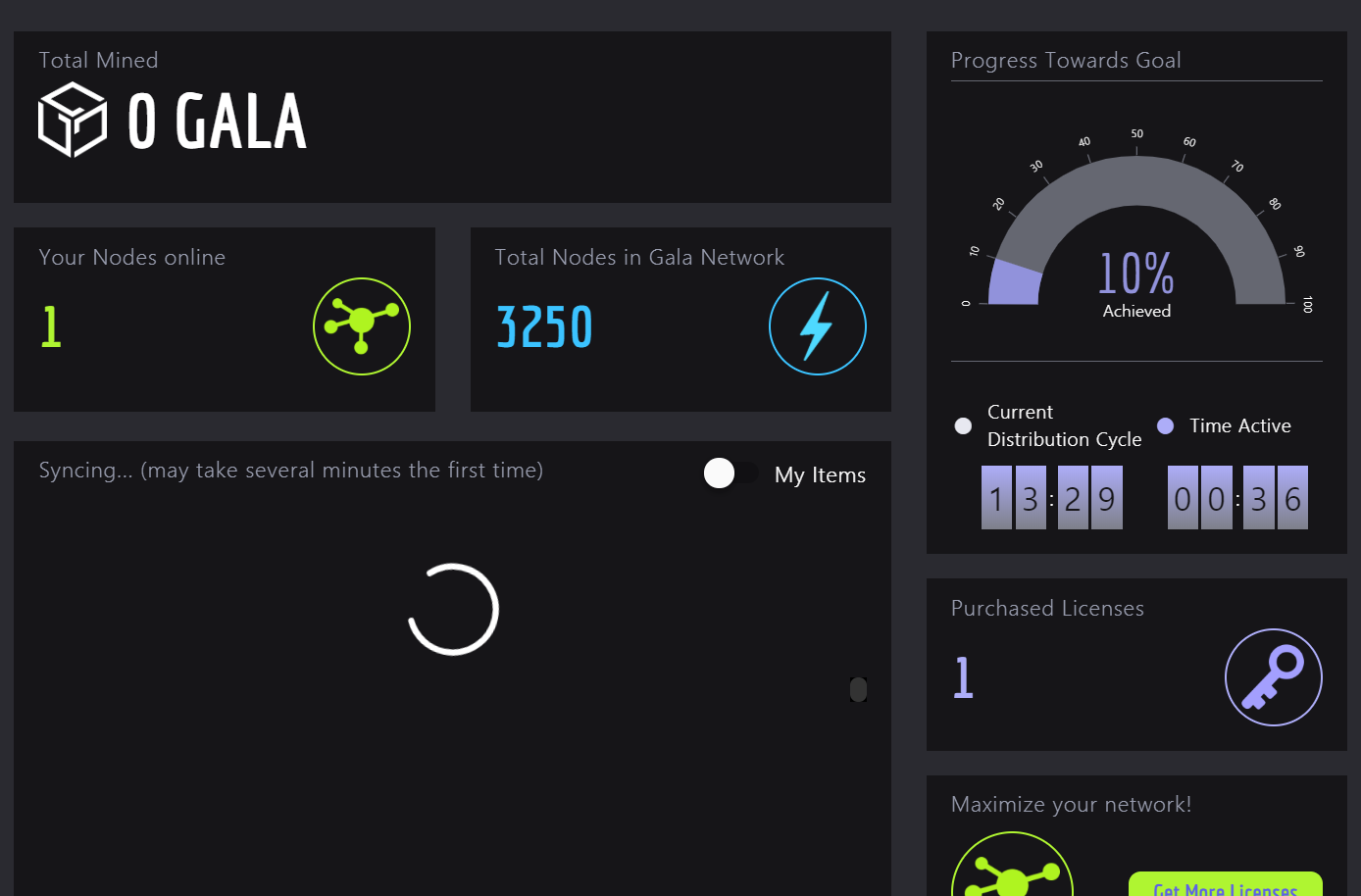Click the Maximize your network! heading
The height and width of the screenshot is (896, 1361).
1072,805
